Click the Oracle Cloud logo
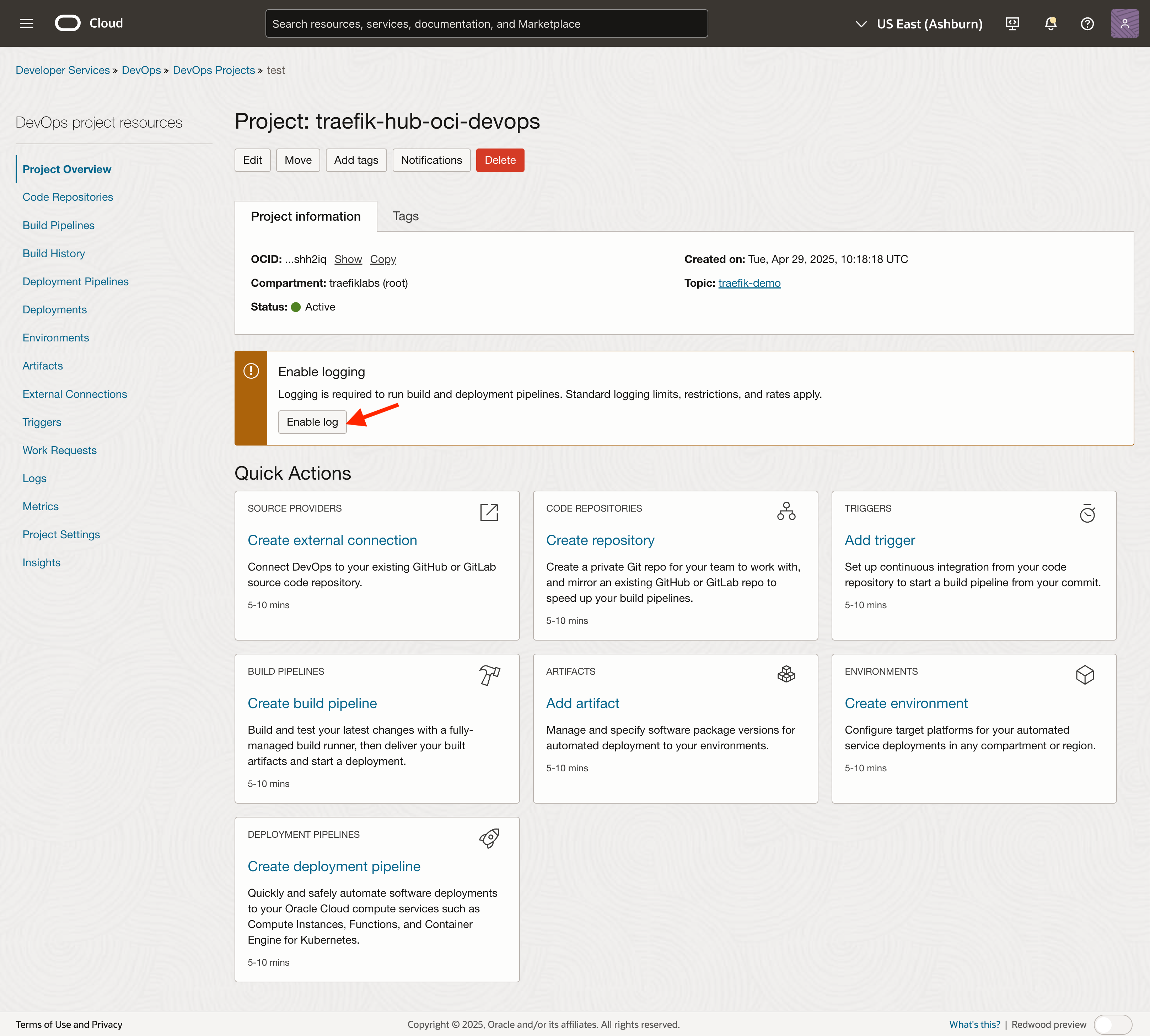 (68, 23)
